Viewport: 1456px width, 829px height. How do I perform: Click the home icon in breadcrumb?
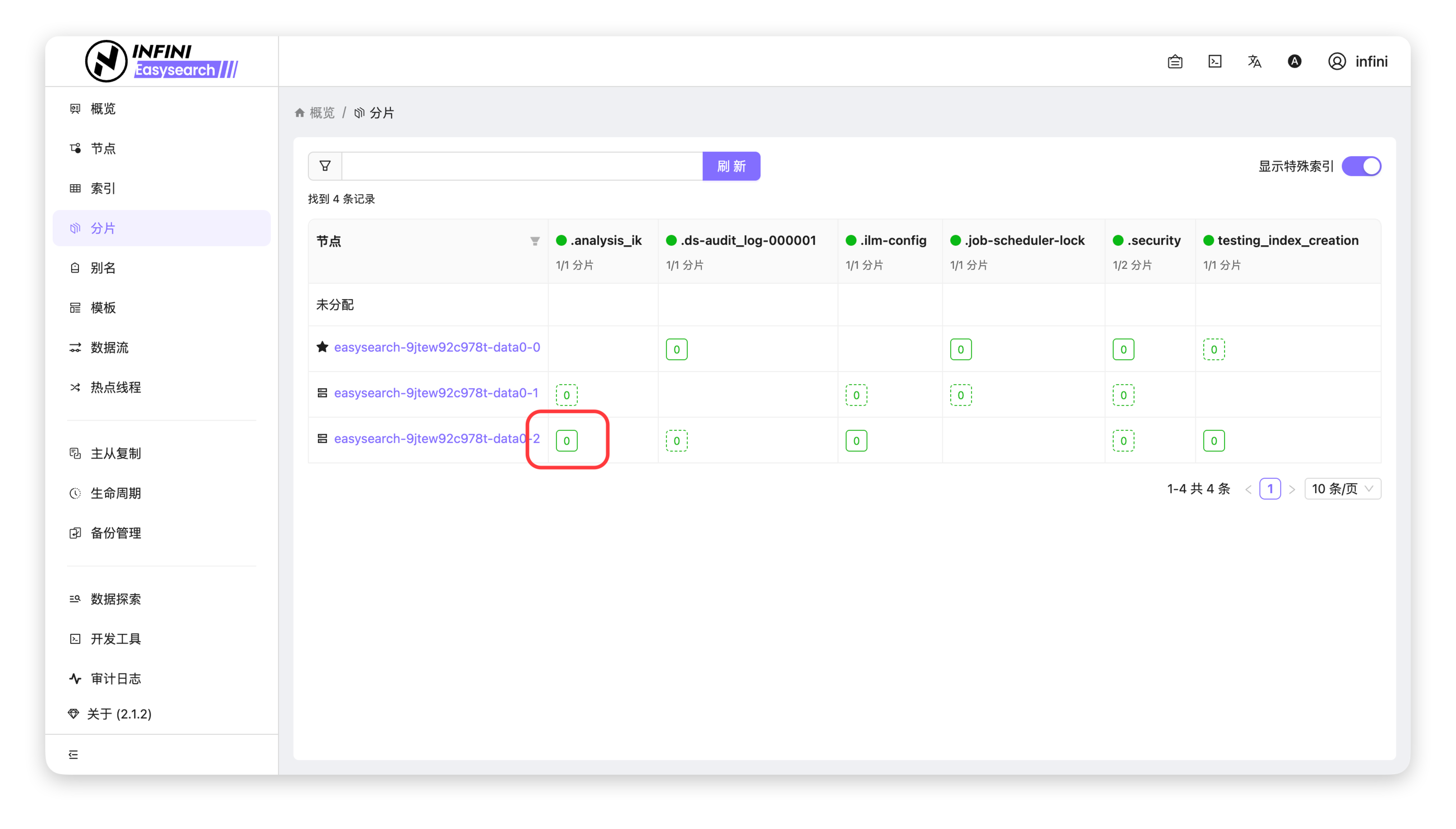click(300, 113)
